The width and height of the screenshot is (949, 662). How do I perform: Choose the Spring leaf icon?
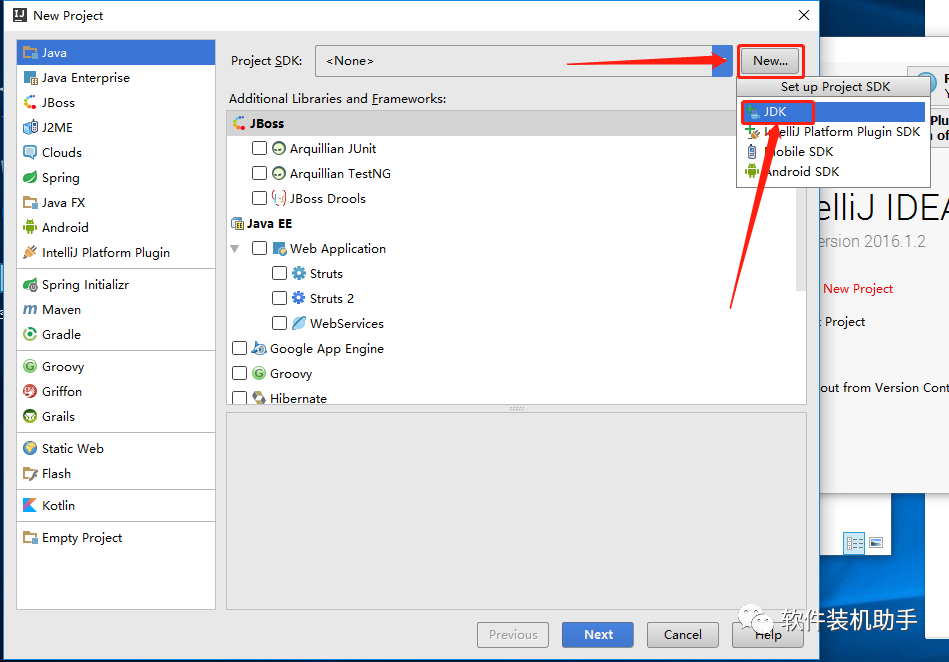point(30,177)
